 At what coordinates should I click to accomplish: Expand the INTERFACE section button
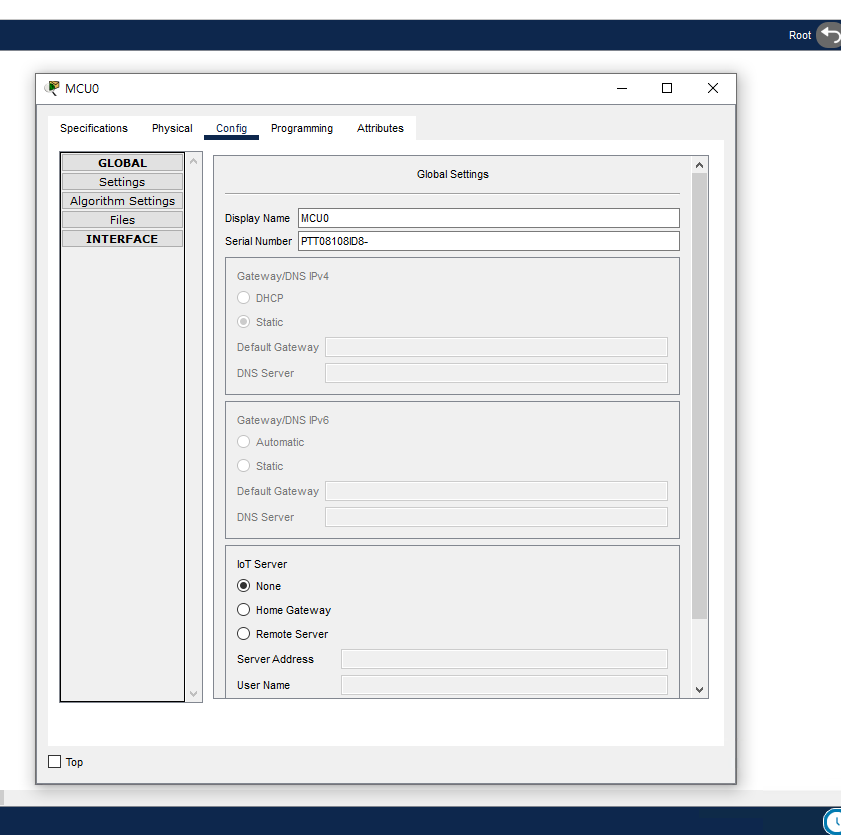click(122, 239)
